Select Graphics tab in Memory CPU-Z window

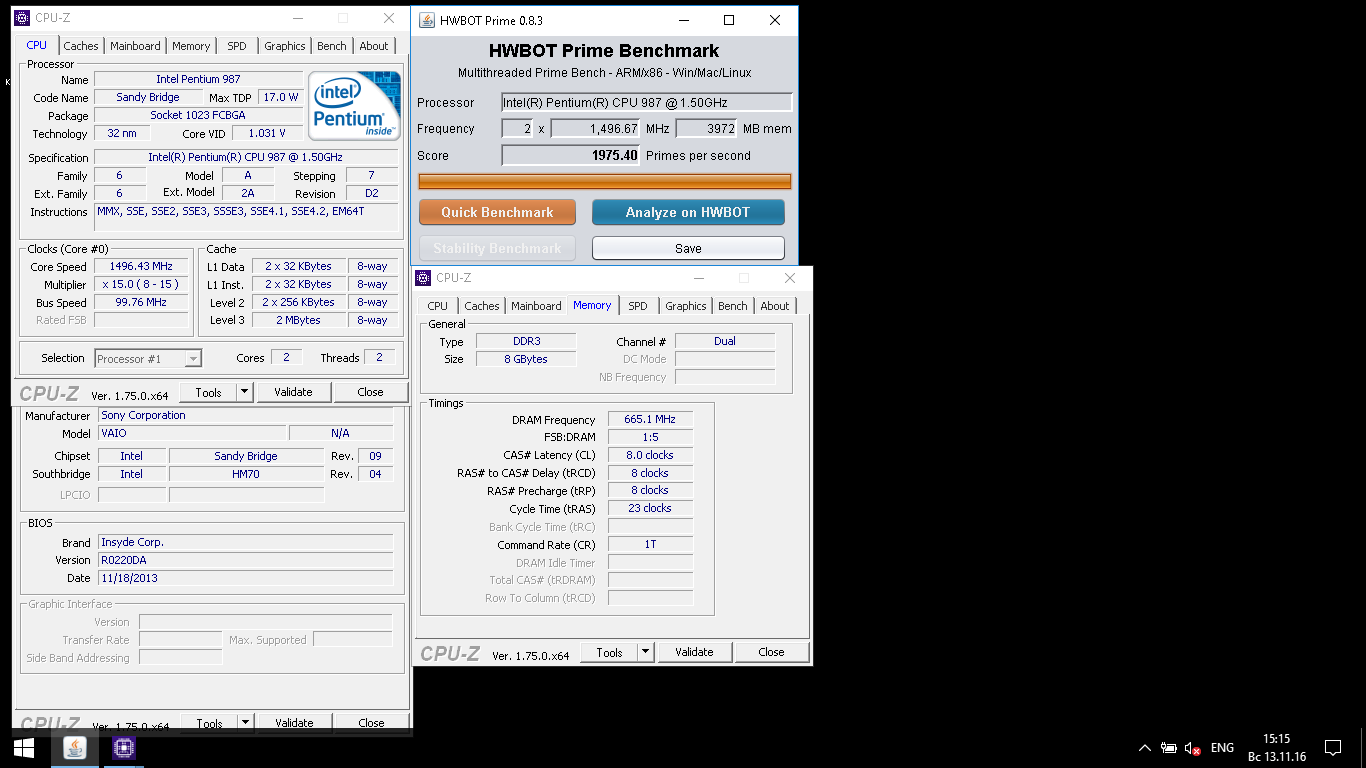tap(686, 306)
